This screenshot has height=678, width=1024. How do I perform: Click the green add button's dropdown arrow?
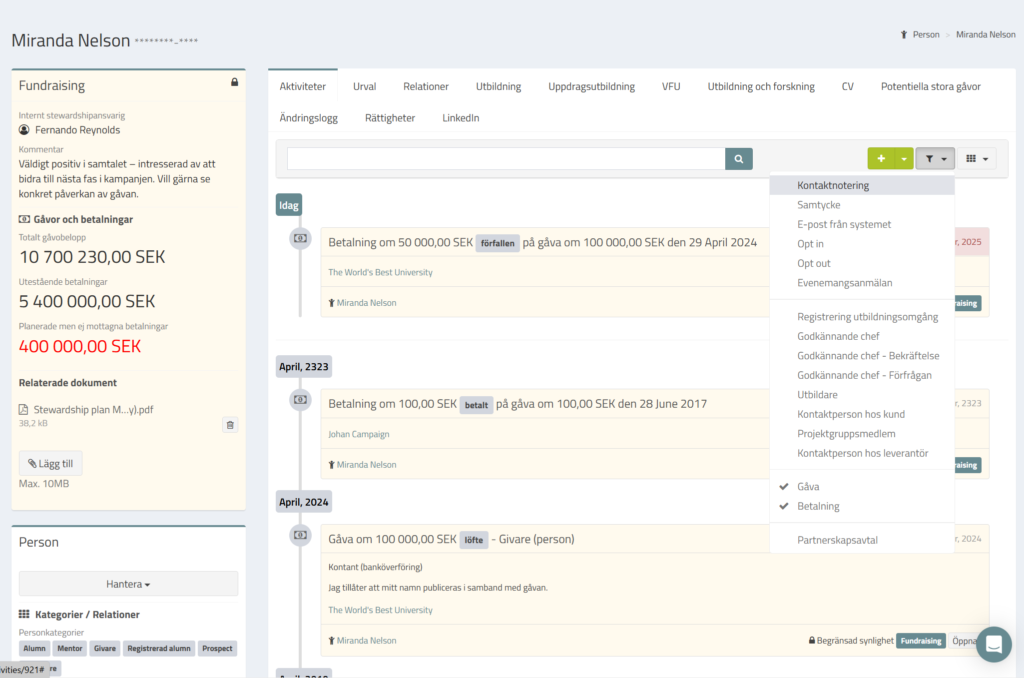[904, 159]
